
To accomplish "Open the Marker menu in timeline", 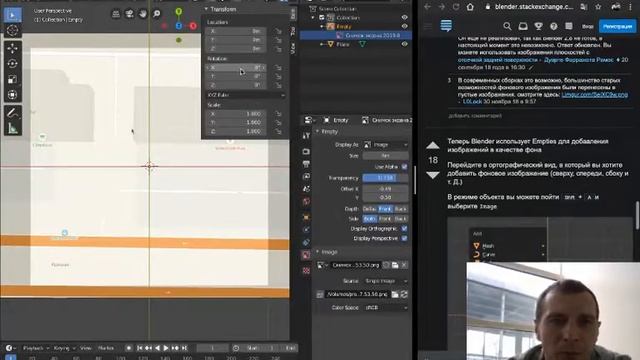I will click(x=106, y=348).
